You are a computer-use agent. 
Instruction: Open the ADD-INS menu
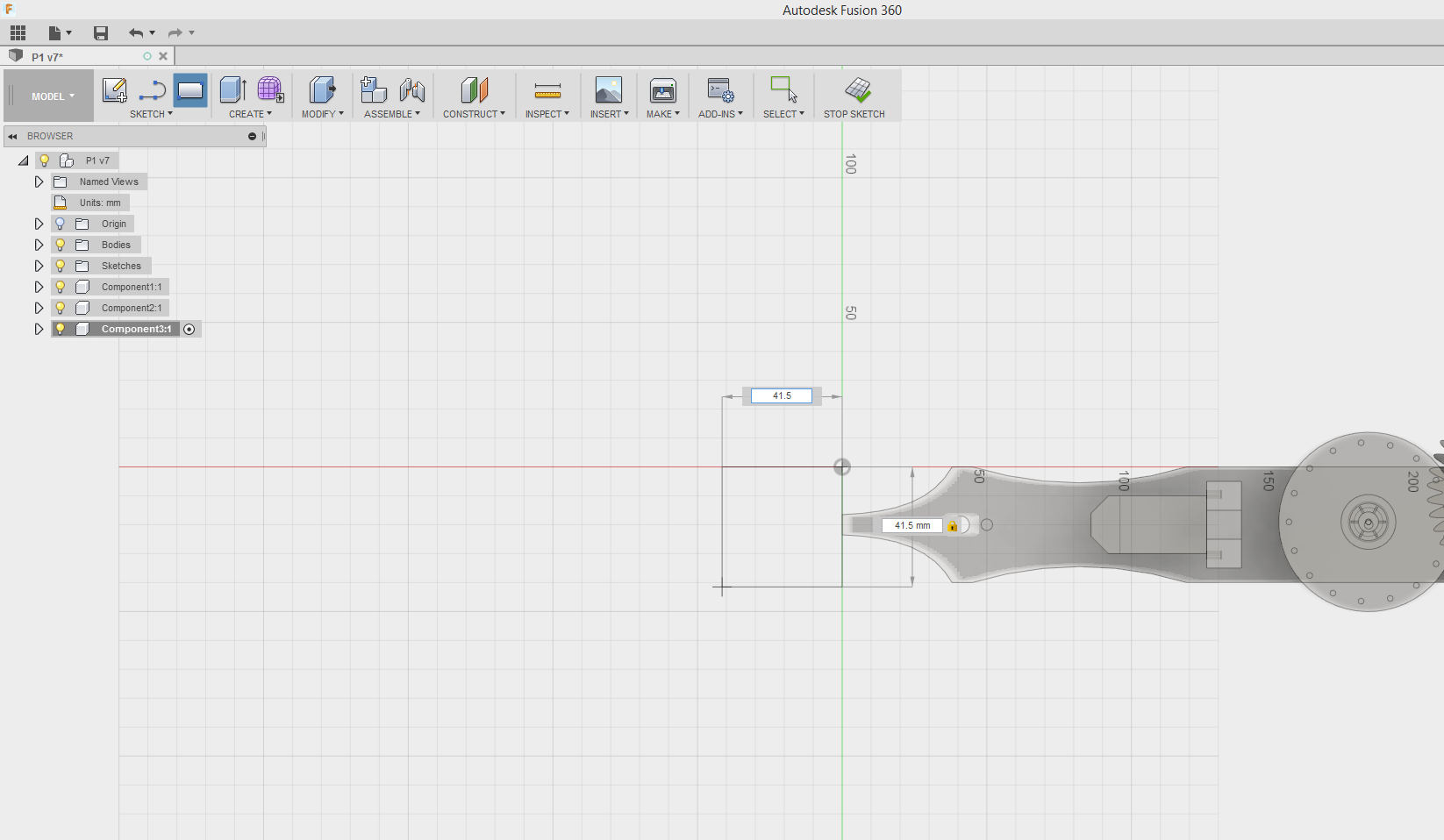(x=720, y=114)
